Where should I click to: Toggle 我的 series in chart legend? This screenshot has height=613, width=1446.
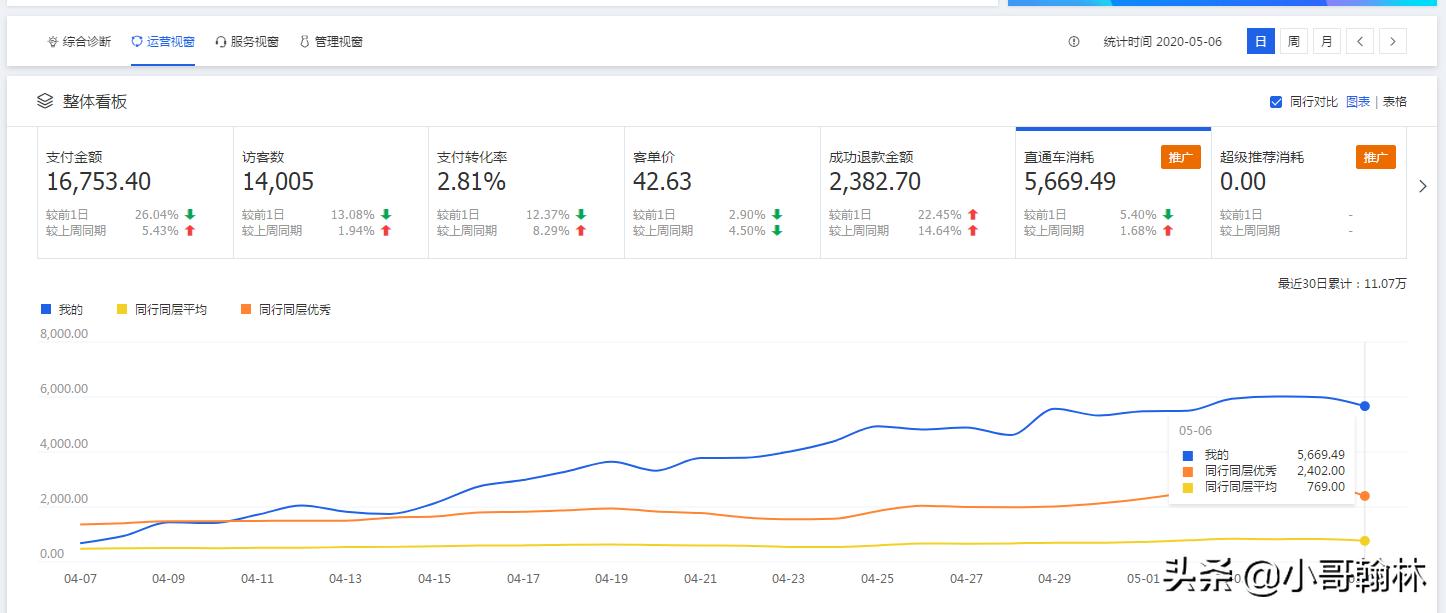pos(62,310)
